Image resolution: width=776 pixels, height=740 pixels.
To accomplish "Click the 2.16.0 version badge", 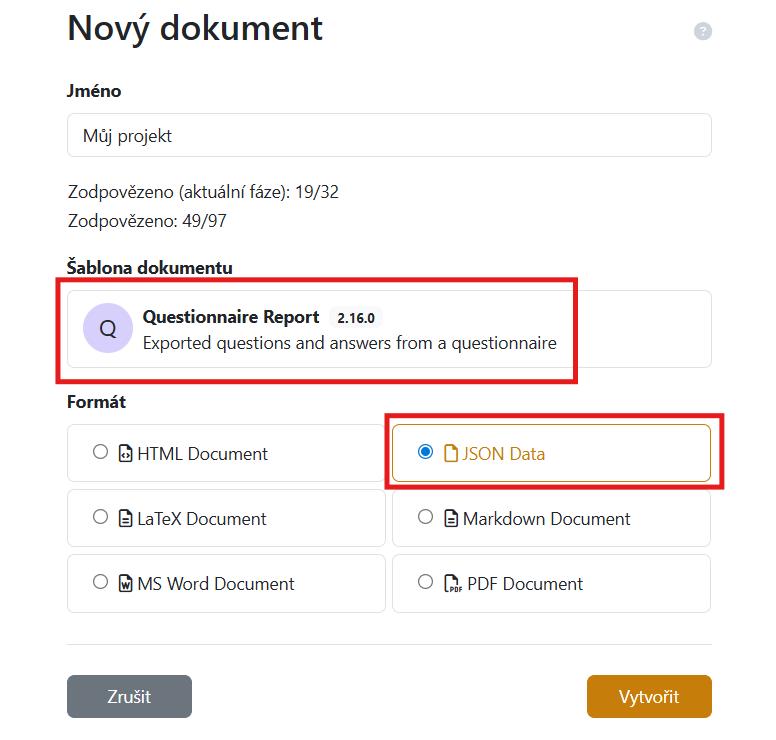I will 355,317.
